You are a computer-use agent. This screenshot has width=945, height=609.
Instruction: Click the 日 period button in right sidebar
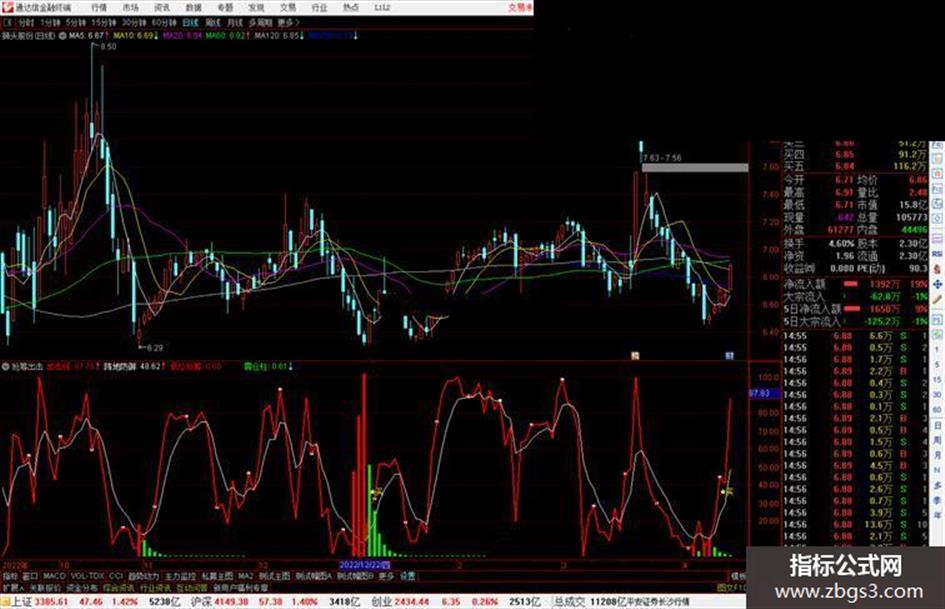tap(937, 426)
